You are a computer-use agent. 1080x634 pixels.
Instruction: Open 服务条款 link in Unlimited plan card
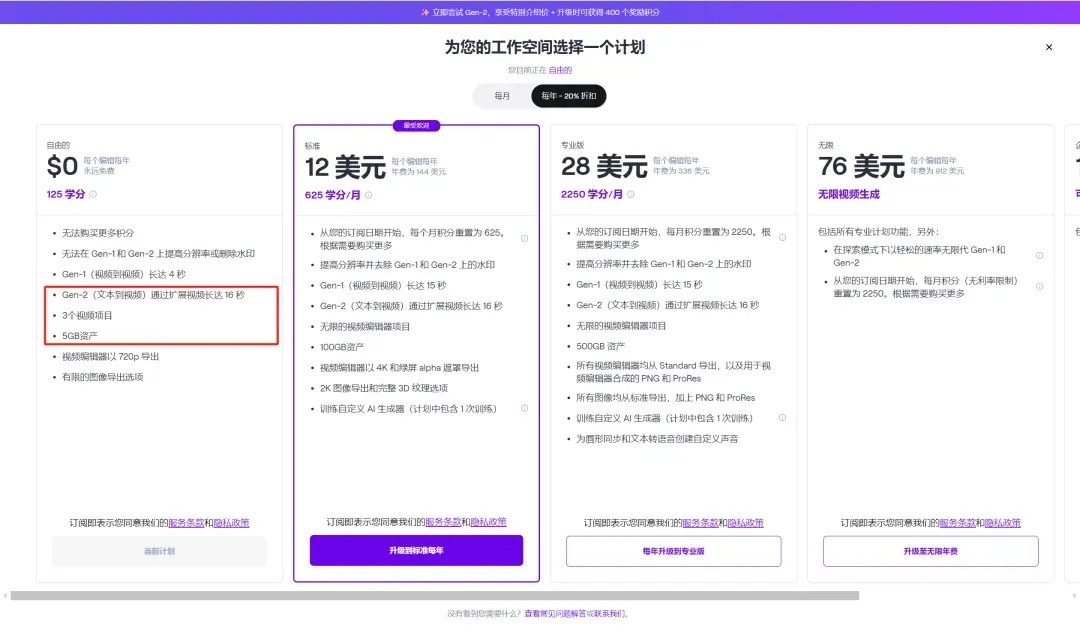click(957, 523)
